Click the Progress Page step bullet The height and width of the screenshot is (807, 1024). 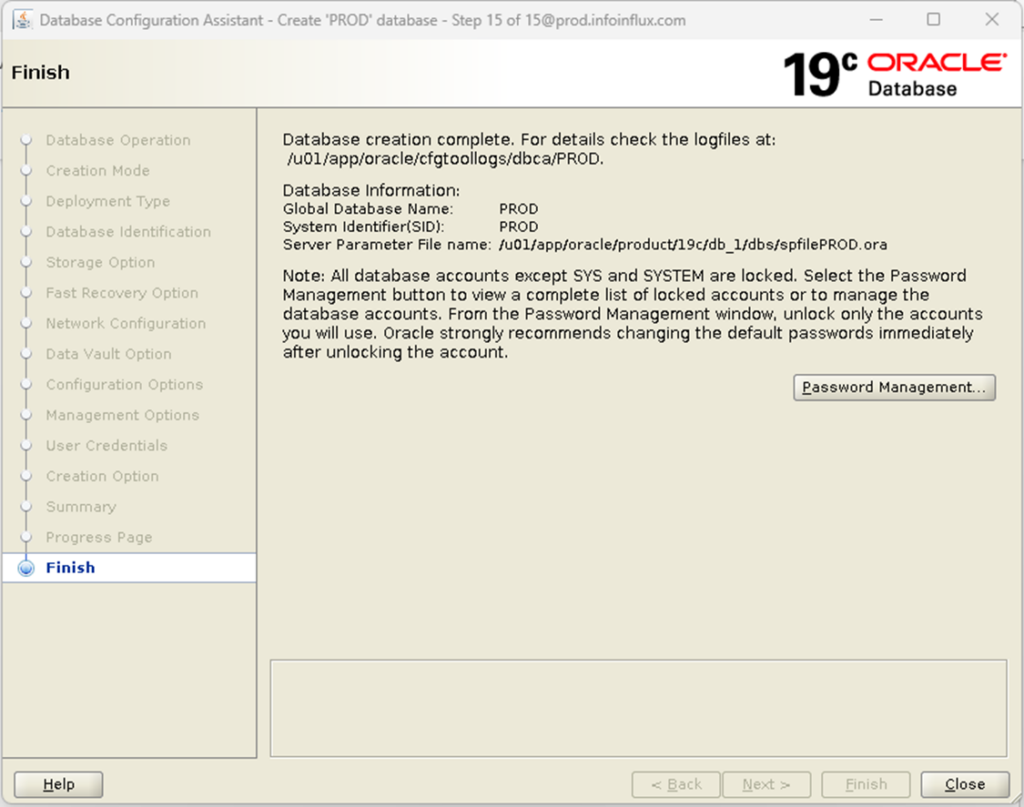point(27,537)
